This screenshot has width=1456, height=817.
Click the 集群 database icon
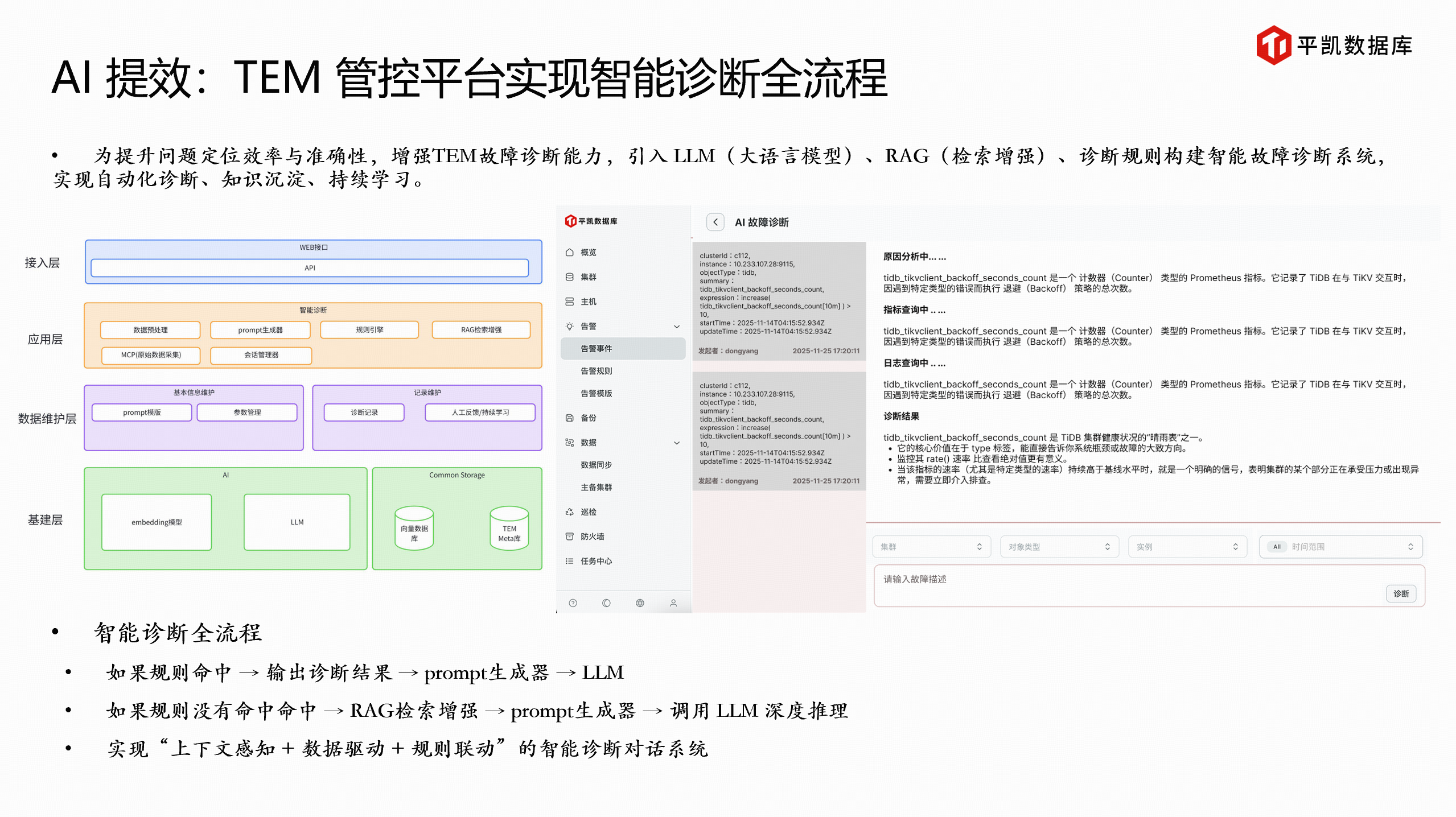(569, 277)
